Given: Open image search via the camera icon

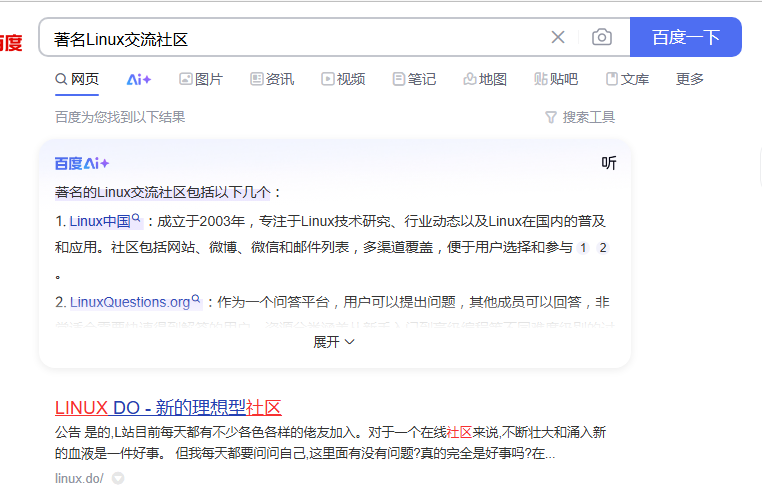Looking at the screenshot, I should pyautogui.click(x=602, y=37).
